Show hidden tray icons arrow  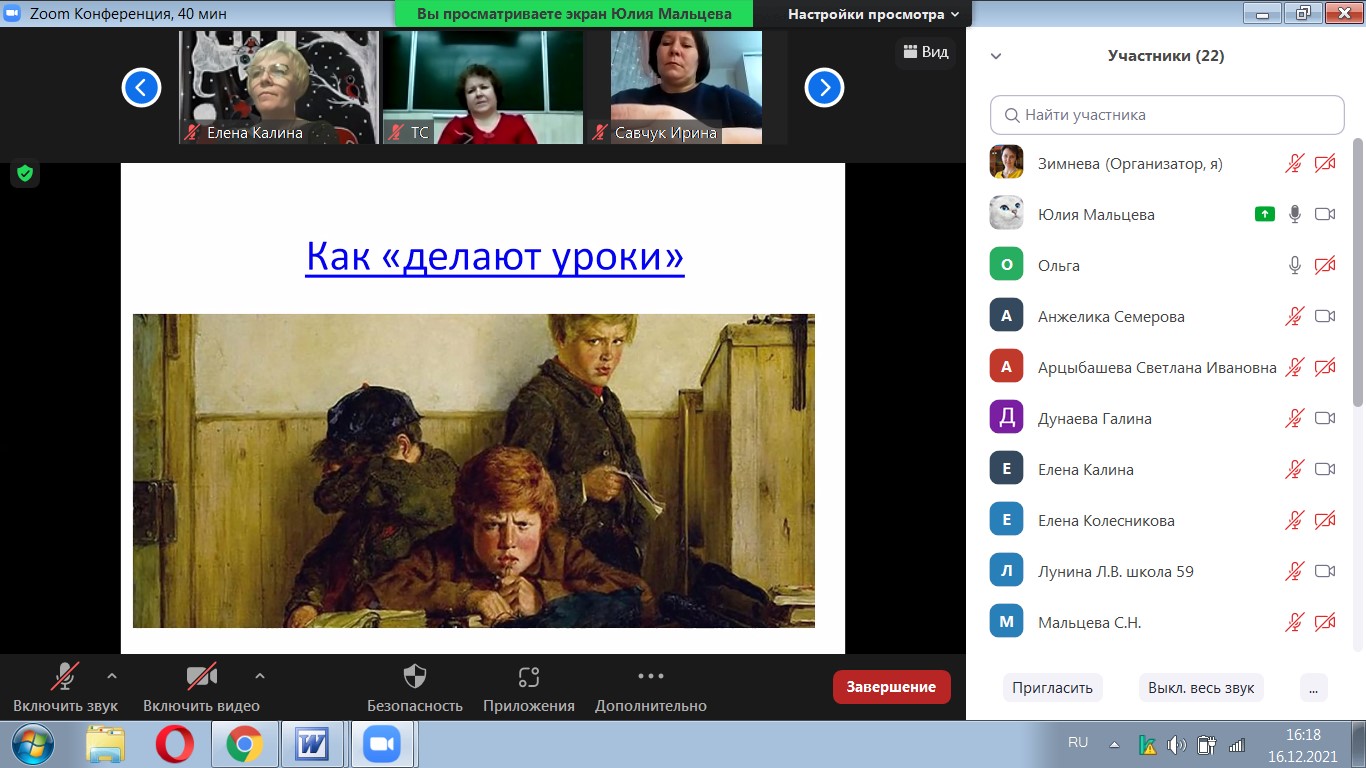pos(1114,745)
